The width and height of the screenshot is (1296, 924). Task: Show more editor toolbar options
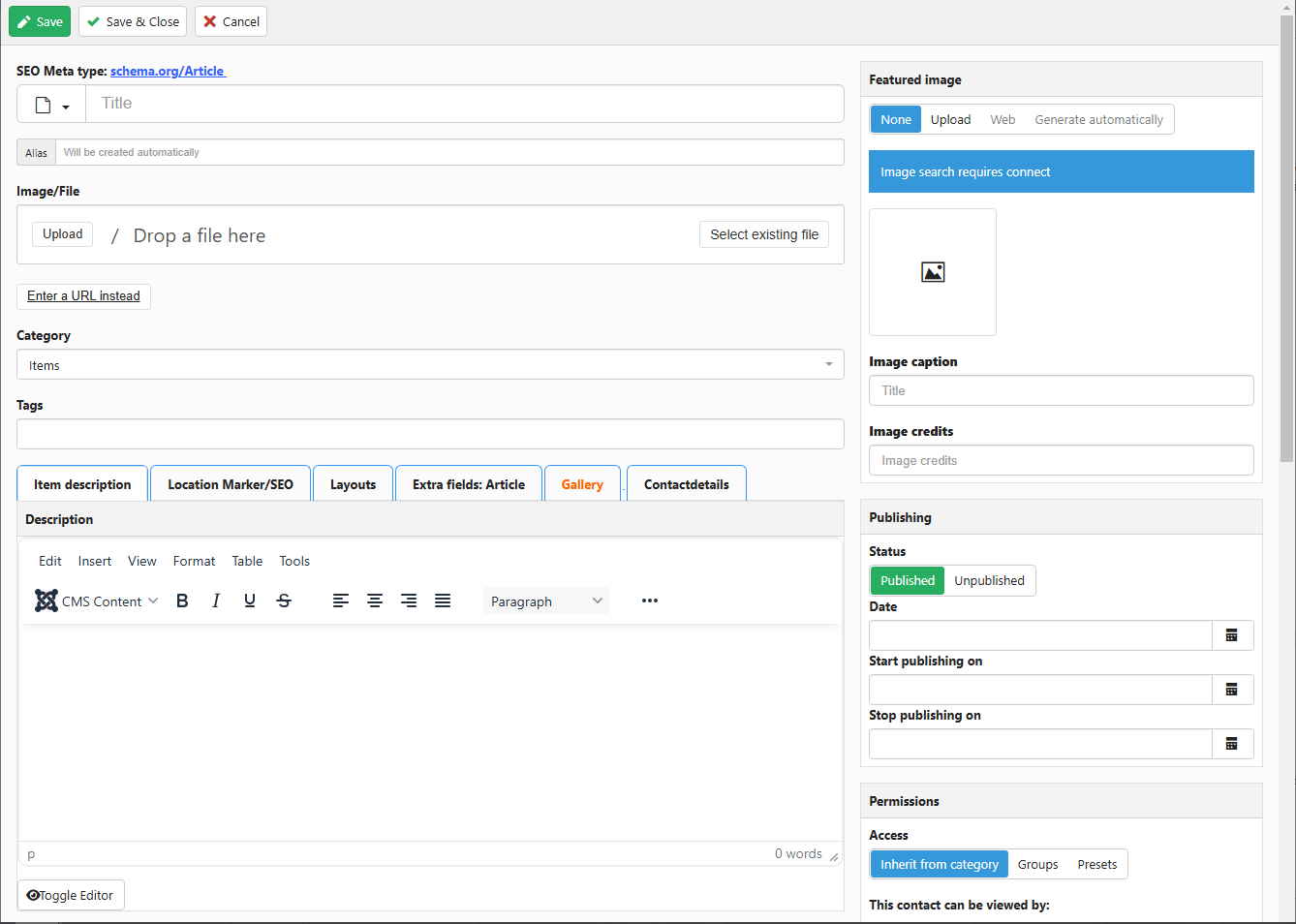650,601
